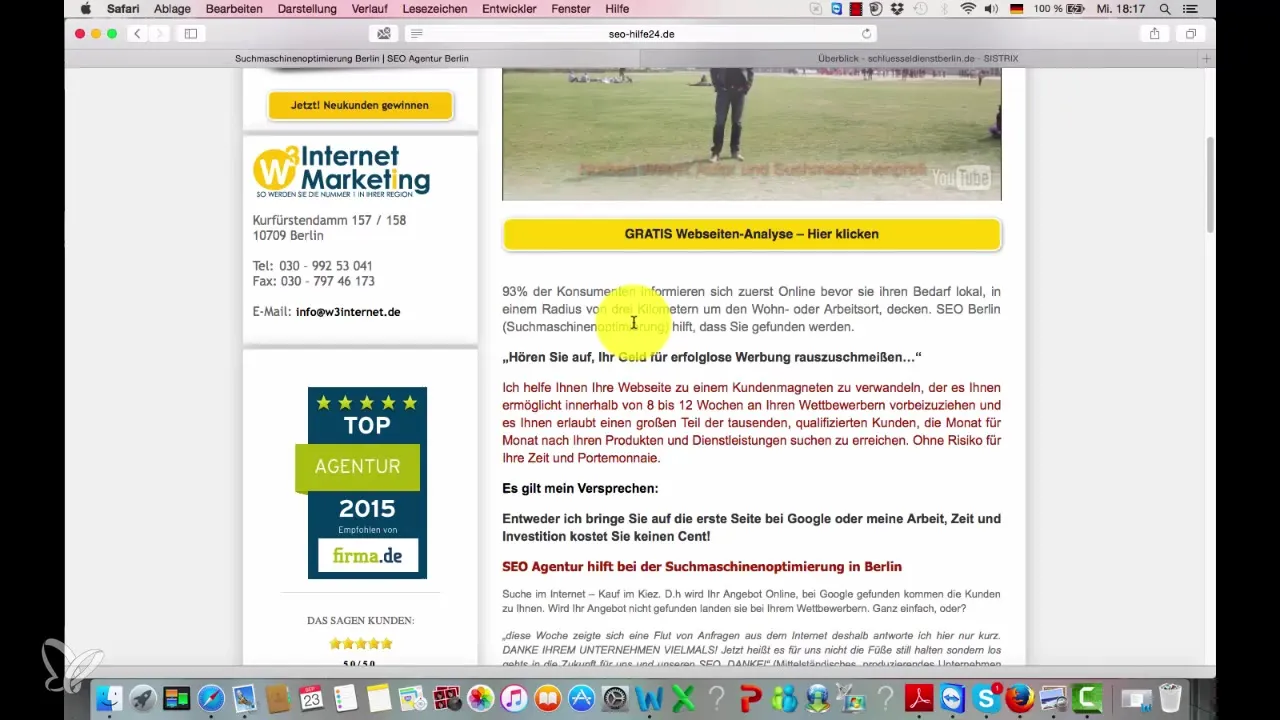Click heading 'SEO Agentur hilft bei der Suchmaschinenoptimierung in Berlin'

point(702,567)
